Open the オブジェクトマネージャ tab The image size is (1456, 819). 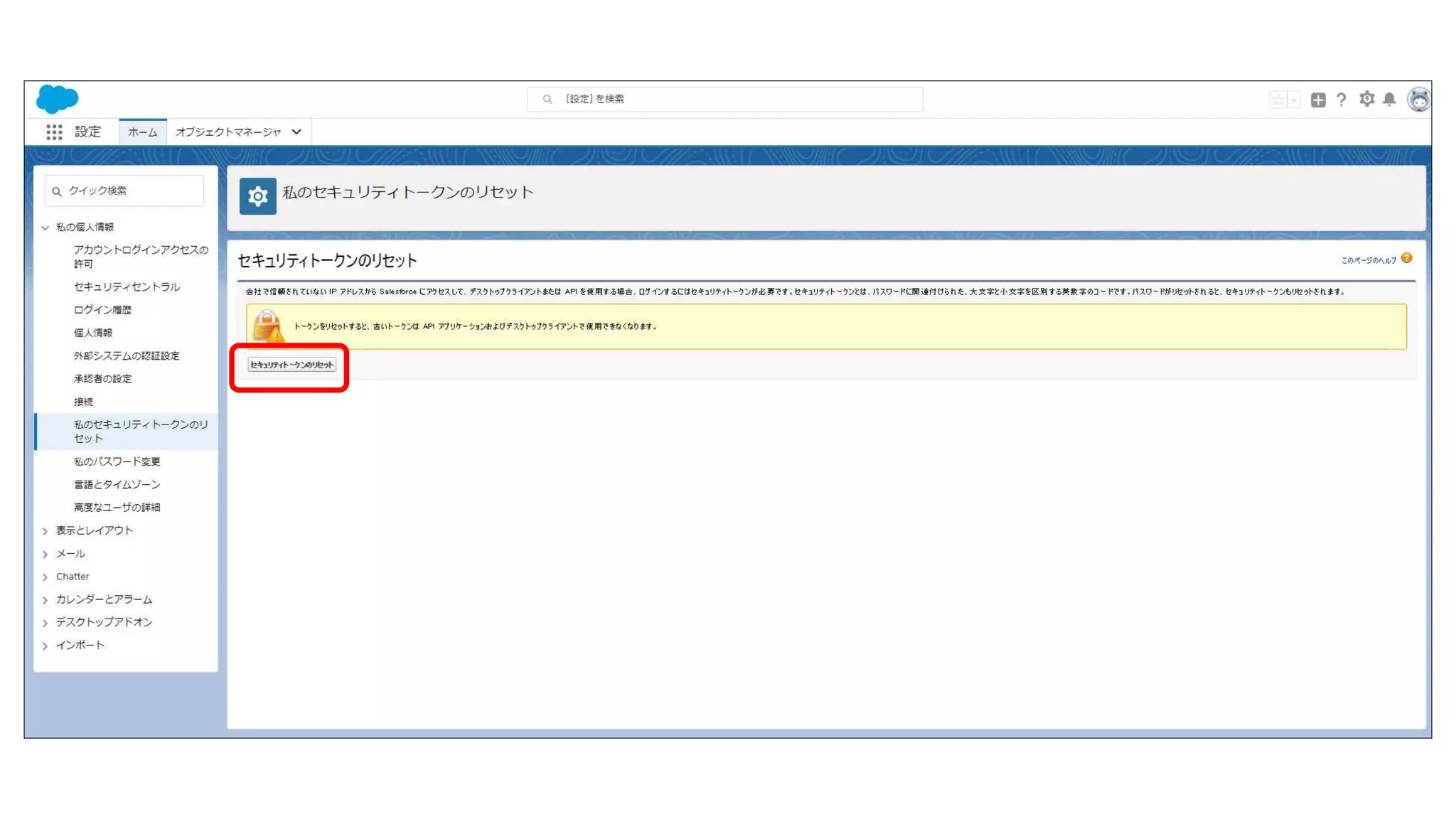point(228,132)
